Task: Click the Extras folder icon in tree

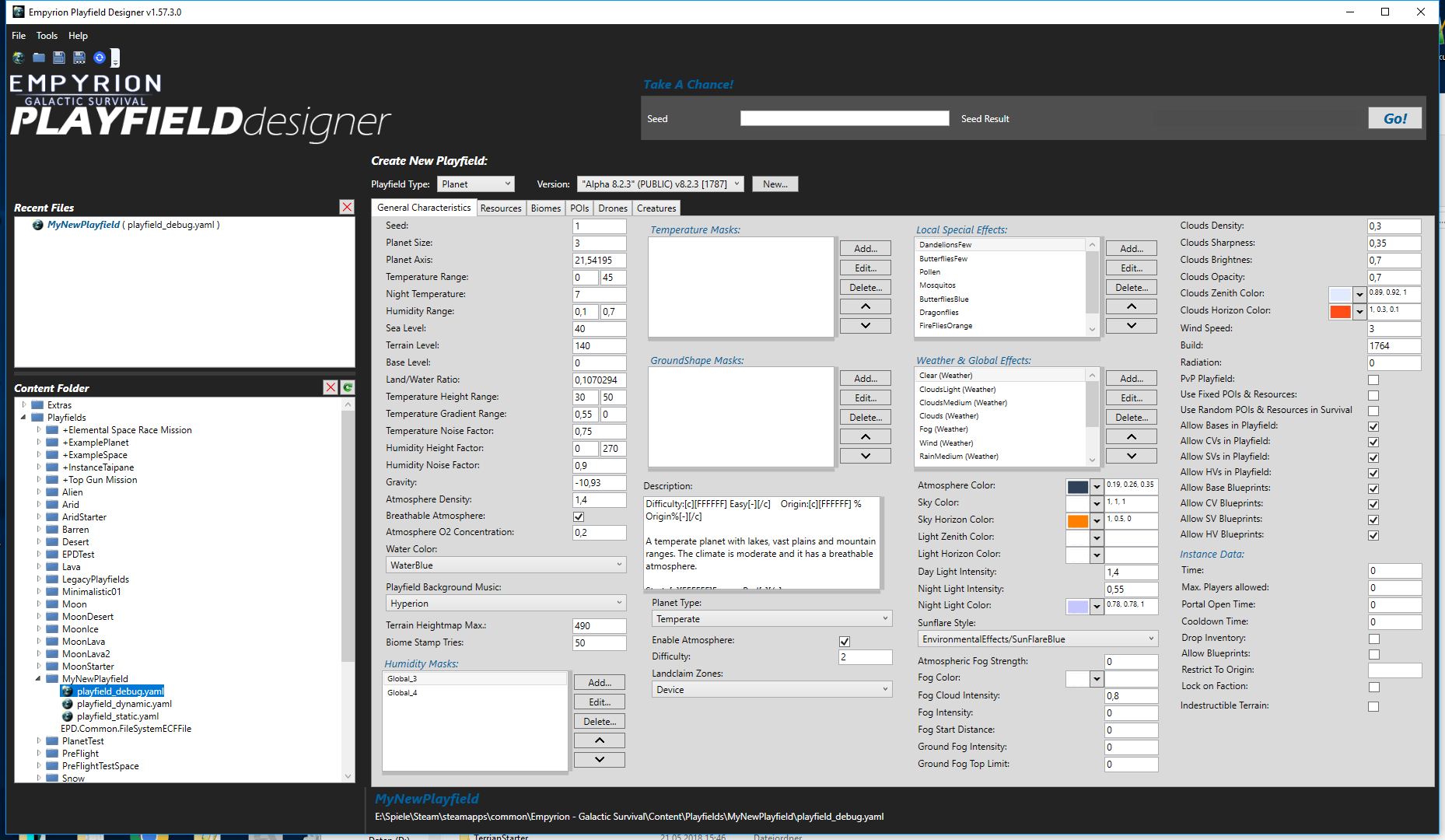Action: (x=37, y=405)
